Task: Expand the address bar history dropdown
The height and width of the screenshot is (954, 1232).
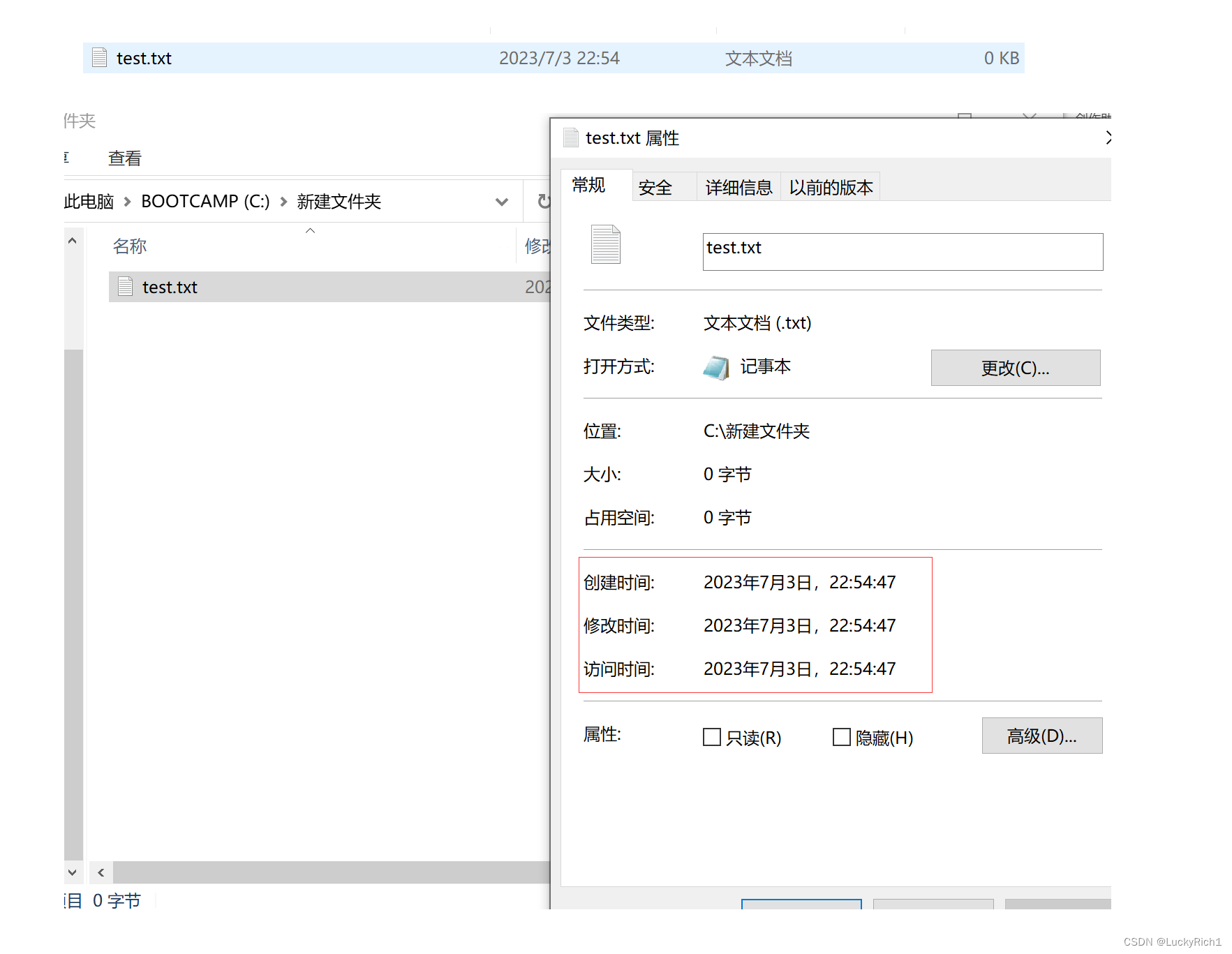Action: pos(501,202)
